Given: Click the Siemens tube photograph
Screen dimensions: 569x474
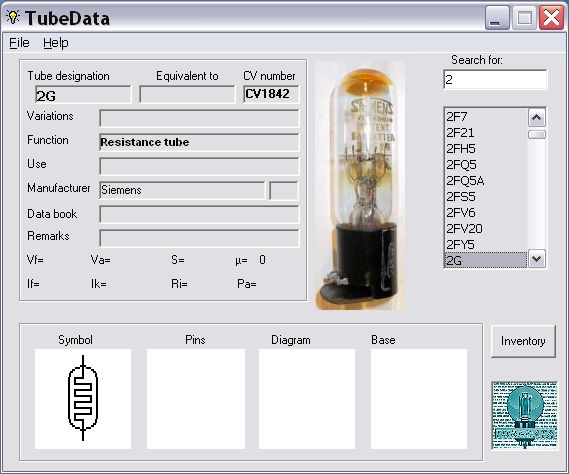Looking at the screenshot, I should pos(360,186).
